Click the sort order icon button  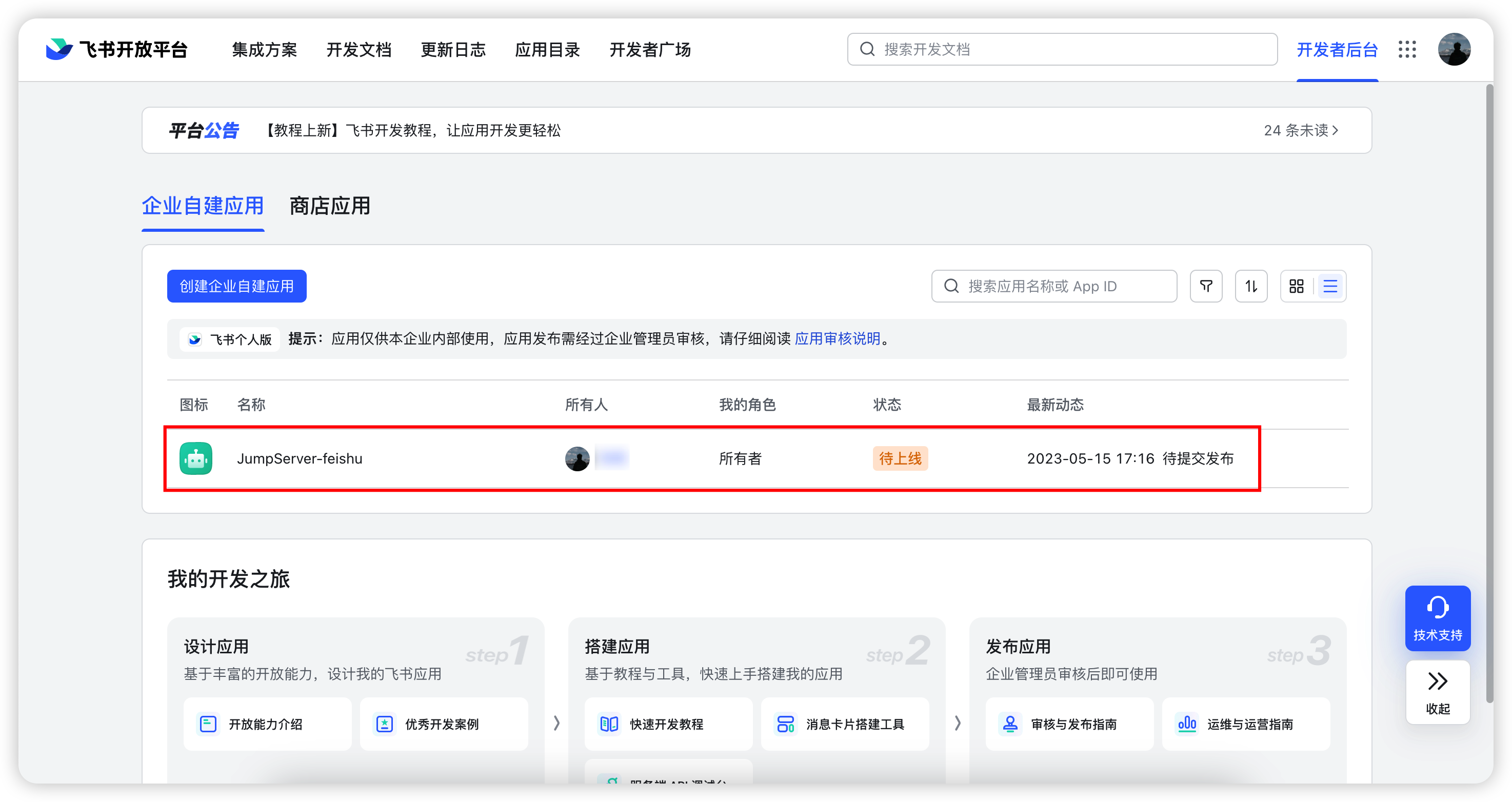coord(1251,286)
